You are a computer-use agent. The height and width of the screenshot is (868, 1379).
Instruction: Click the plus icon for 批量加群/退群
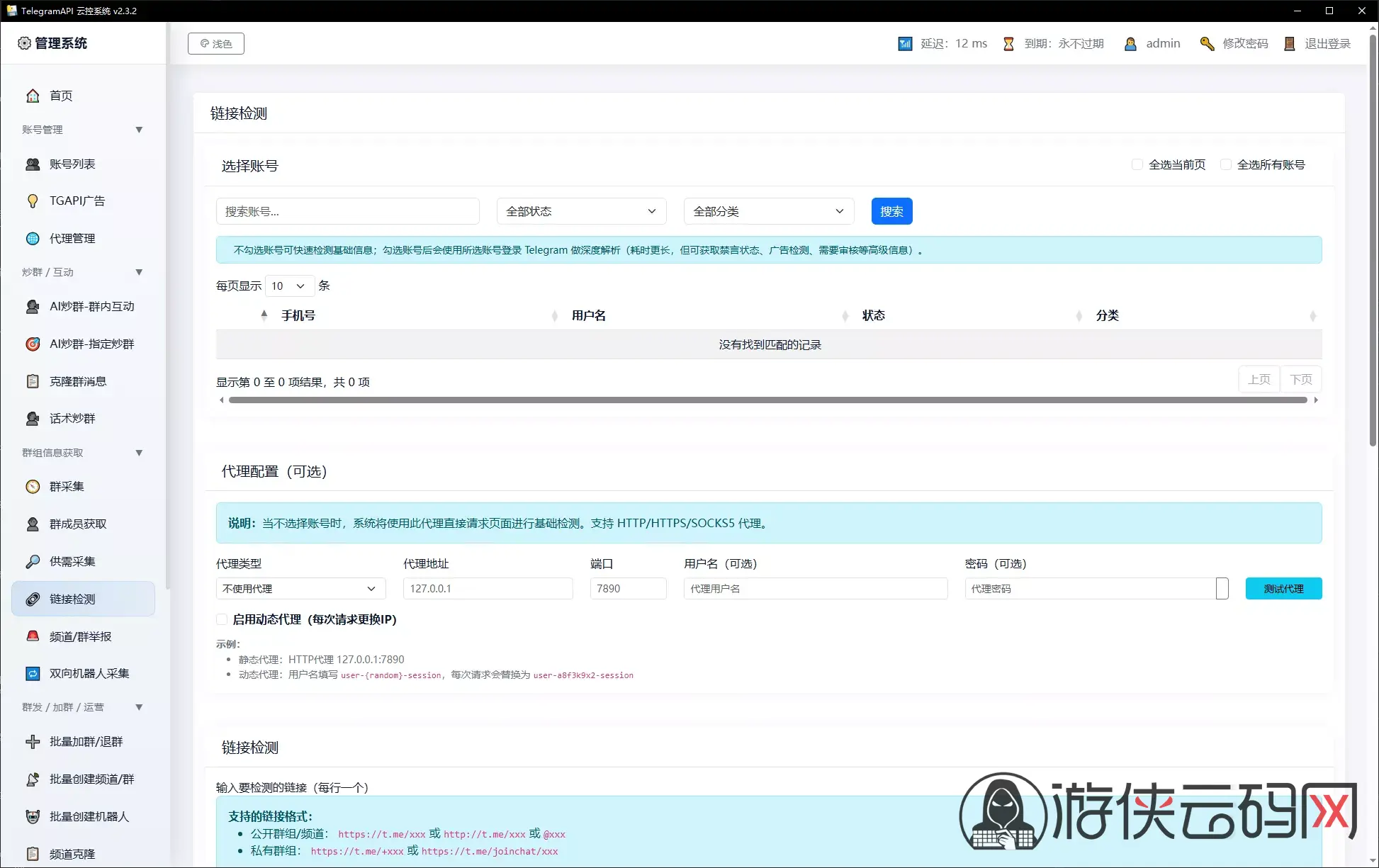pyautogui.click(x=33, y=742)
